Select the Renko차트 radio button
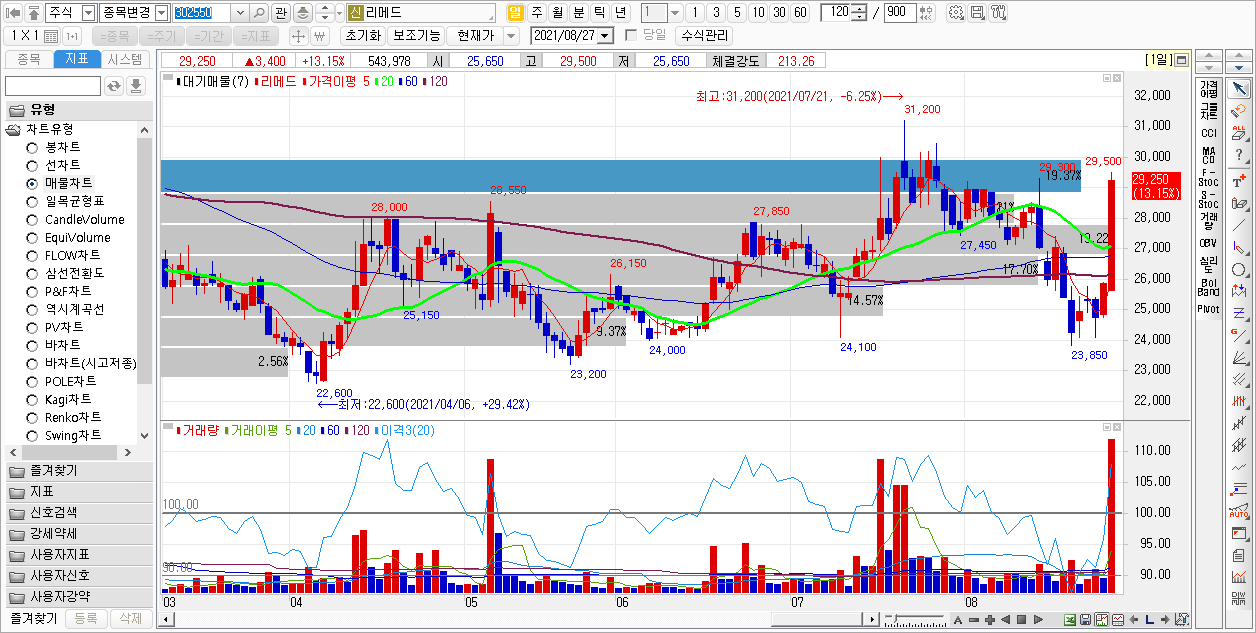Screen dimensions: 1256x633 click(33, 417)
